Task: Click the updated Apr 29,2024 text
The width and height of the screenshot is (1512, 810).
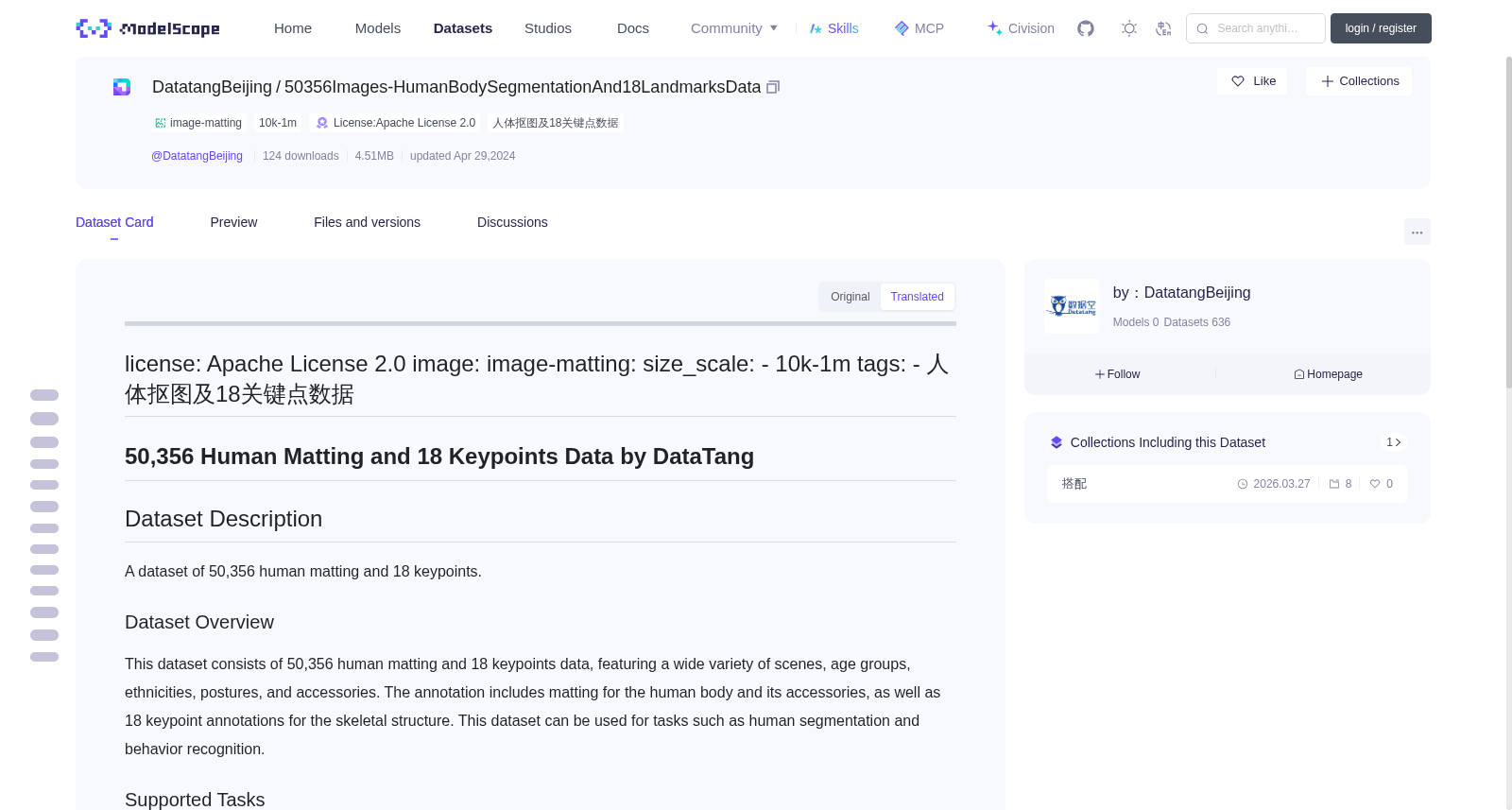Action: tap(462, 156)
